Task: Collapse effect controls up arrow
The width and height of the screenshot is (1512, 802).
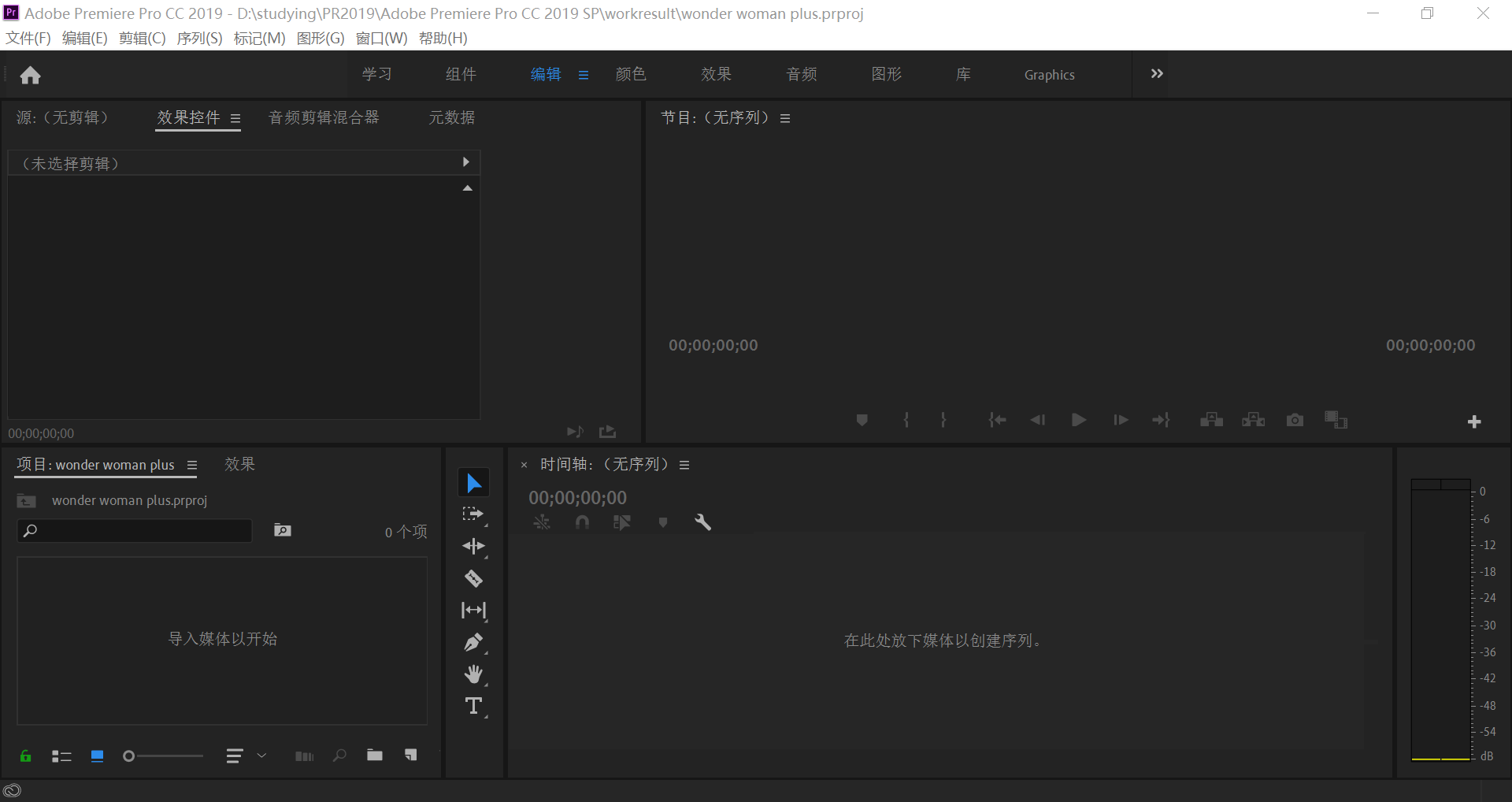Action: click(x=467, y=188)
